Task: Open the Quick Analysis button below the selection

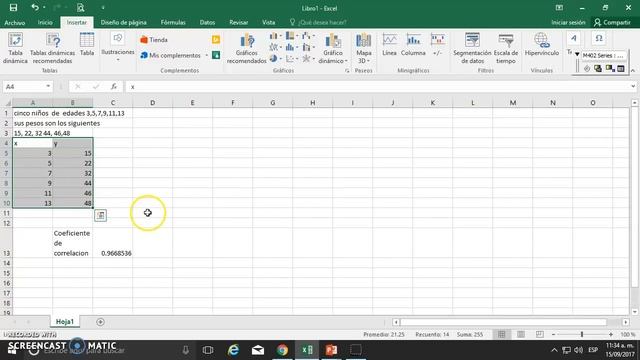Action: point(100,216)
